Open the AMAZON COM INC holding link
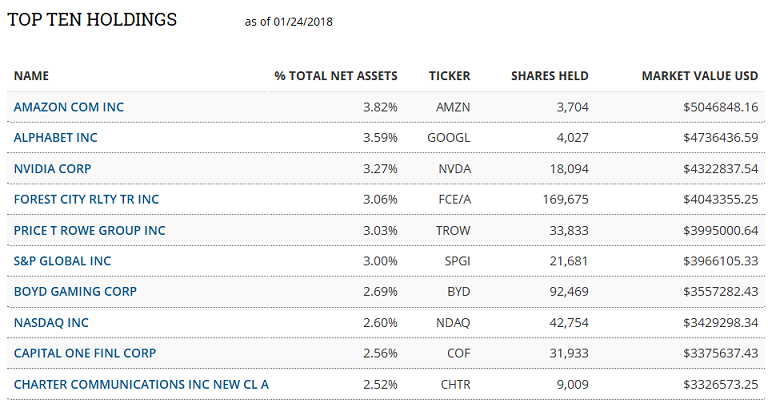 (68, 107)
